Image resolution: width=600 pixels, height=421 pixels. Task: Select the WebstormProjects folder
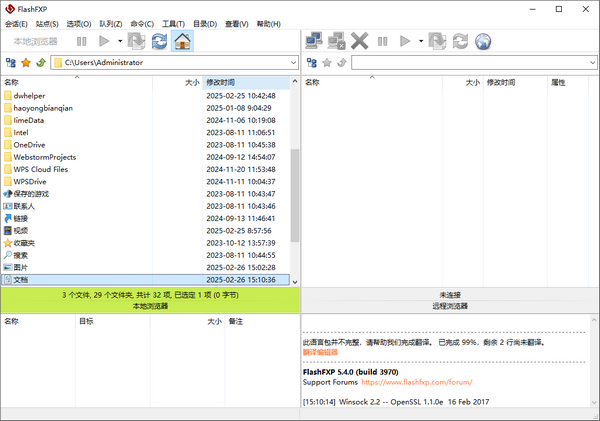44,157
